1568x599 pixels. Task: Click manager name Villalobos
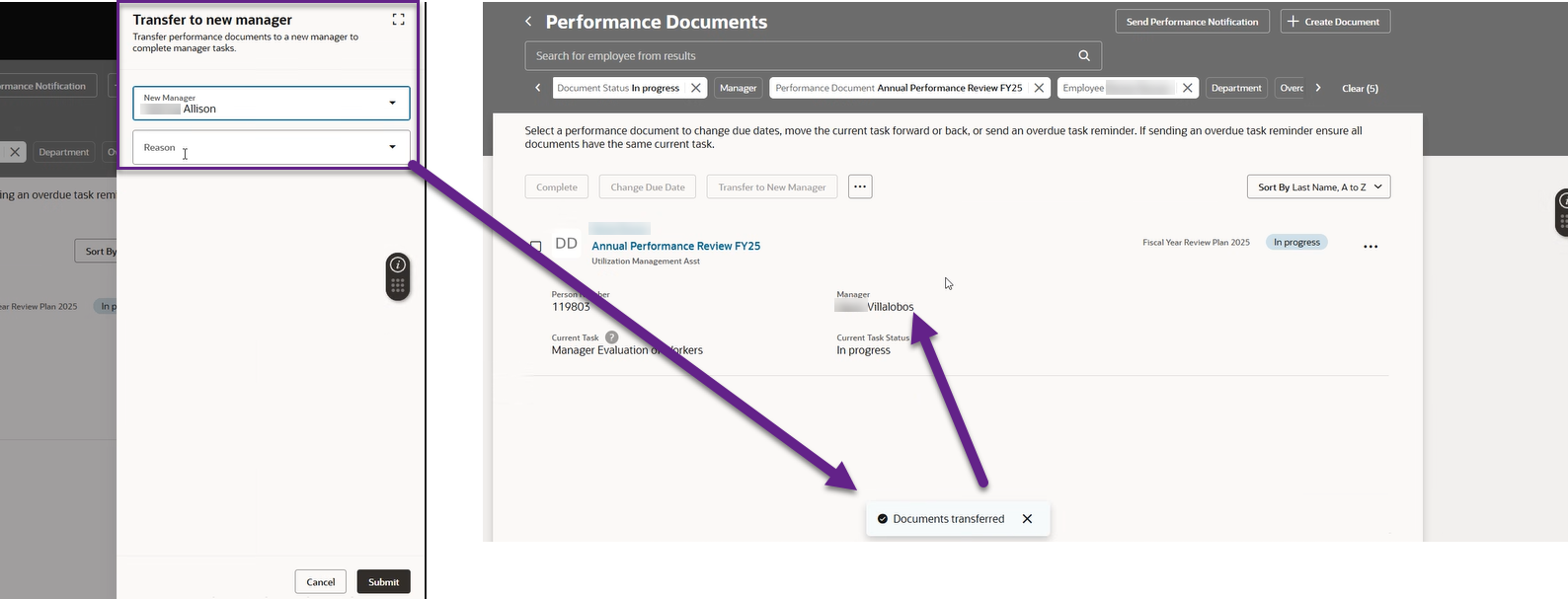point(891,307)
